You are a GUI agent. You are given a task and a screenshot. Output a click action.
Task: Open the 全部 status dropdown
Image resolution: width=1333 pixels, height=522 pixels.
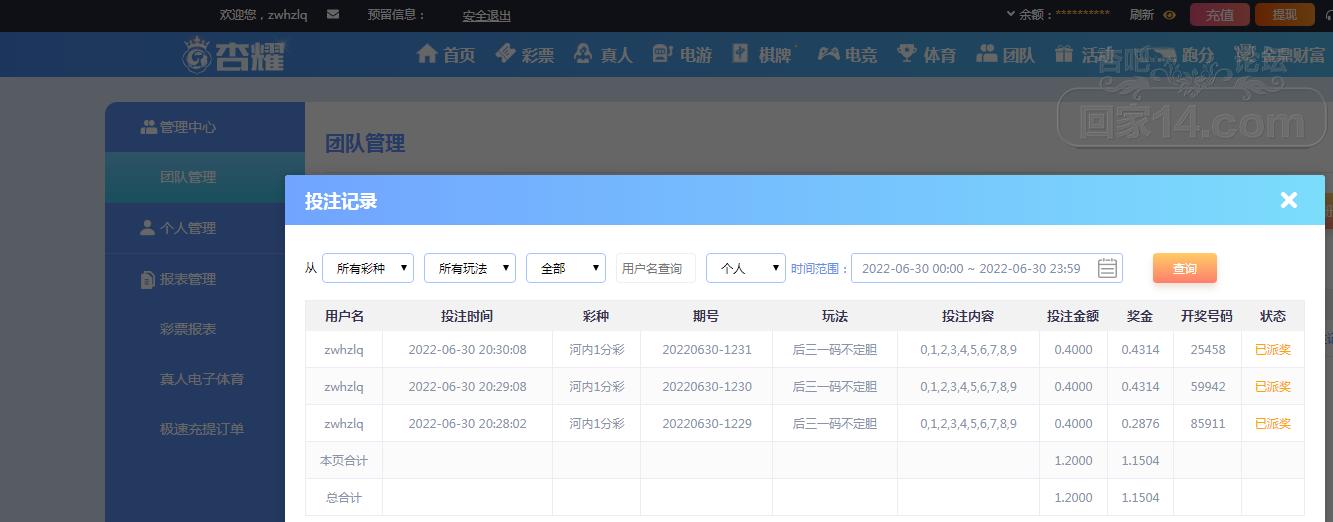pyautogui.click(x=566, y=268)
